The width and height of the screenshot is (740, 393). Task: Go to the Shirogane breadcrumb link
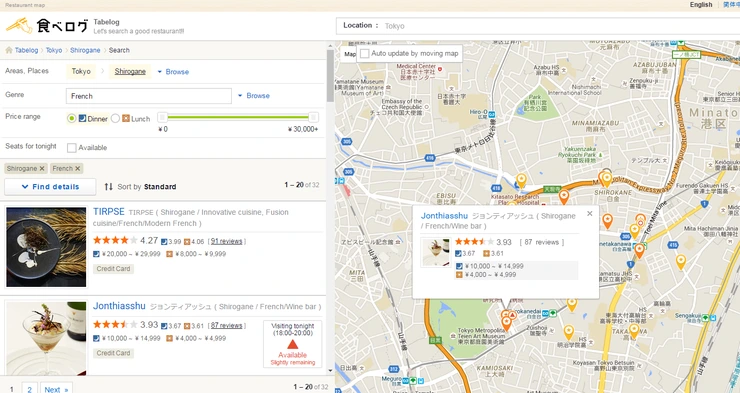click(85, 50)
